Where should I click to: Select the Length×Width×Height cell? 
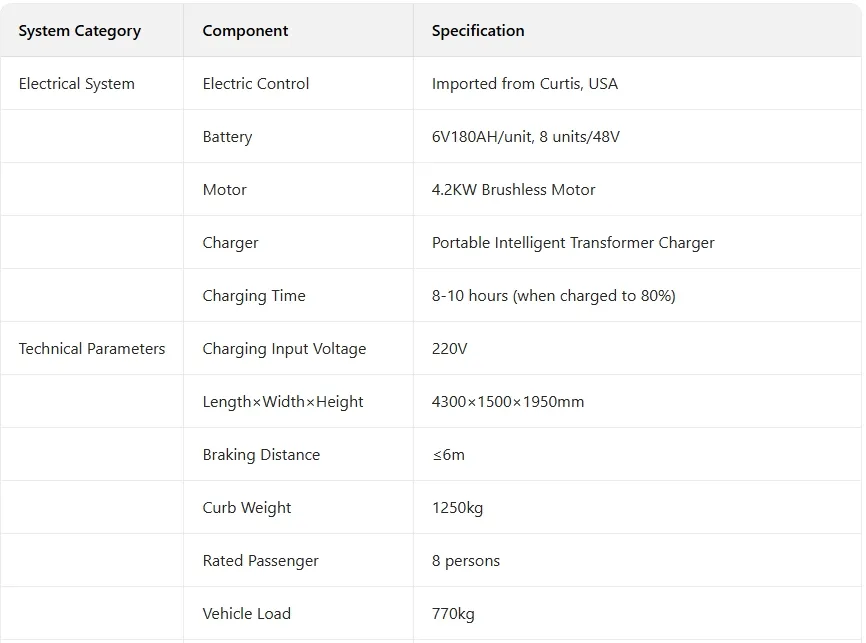click(283, 402)
